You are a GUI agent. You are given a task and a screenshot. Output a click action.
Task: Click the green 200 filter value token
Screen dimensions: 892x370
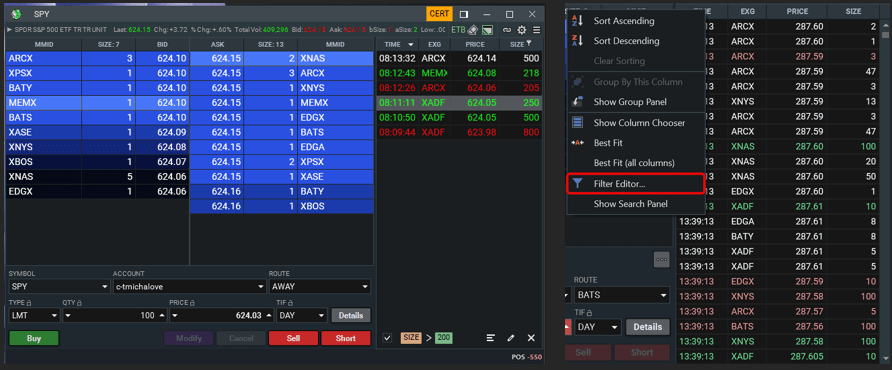(444, 338)
